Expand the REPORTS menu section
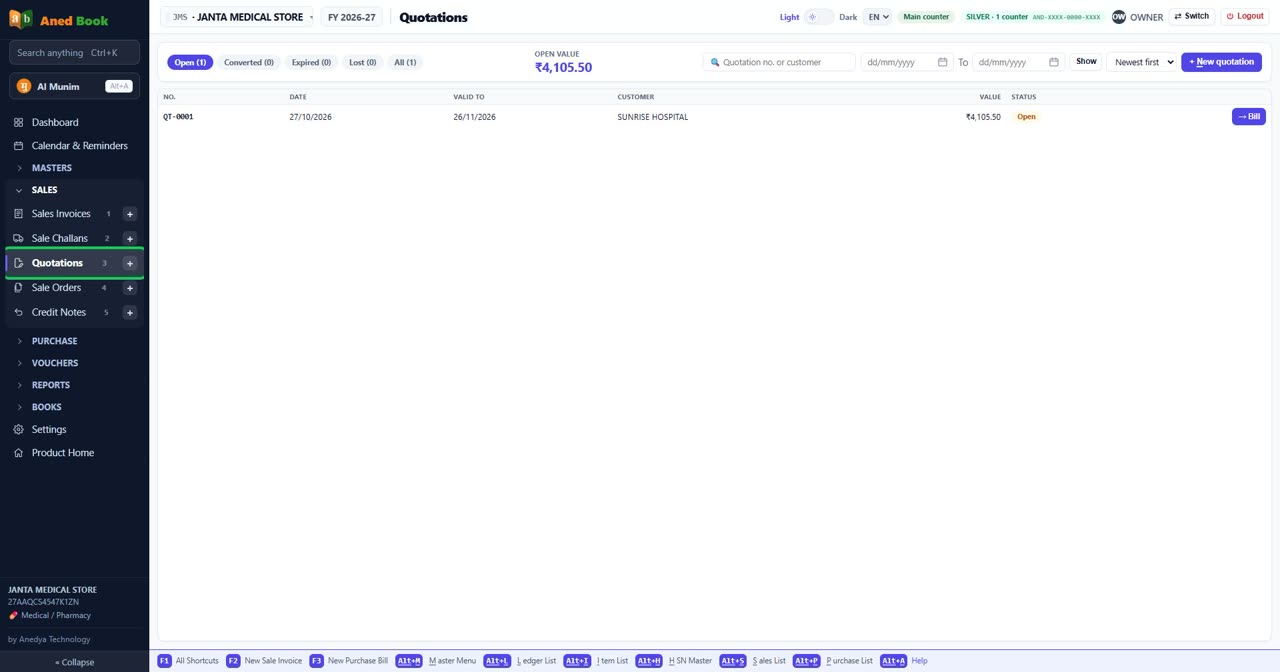The width and height of the screenshot is (1280, 672). point(51,385)
